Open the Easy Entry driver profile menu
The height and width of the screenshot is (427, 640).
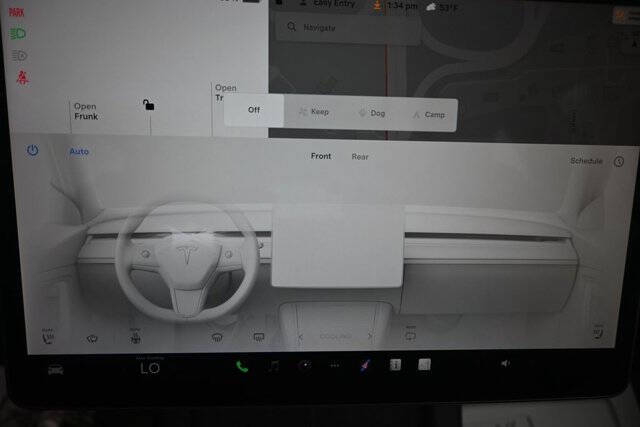point(329,4)
